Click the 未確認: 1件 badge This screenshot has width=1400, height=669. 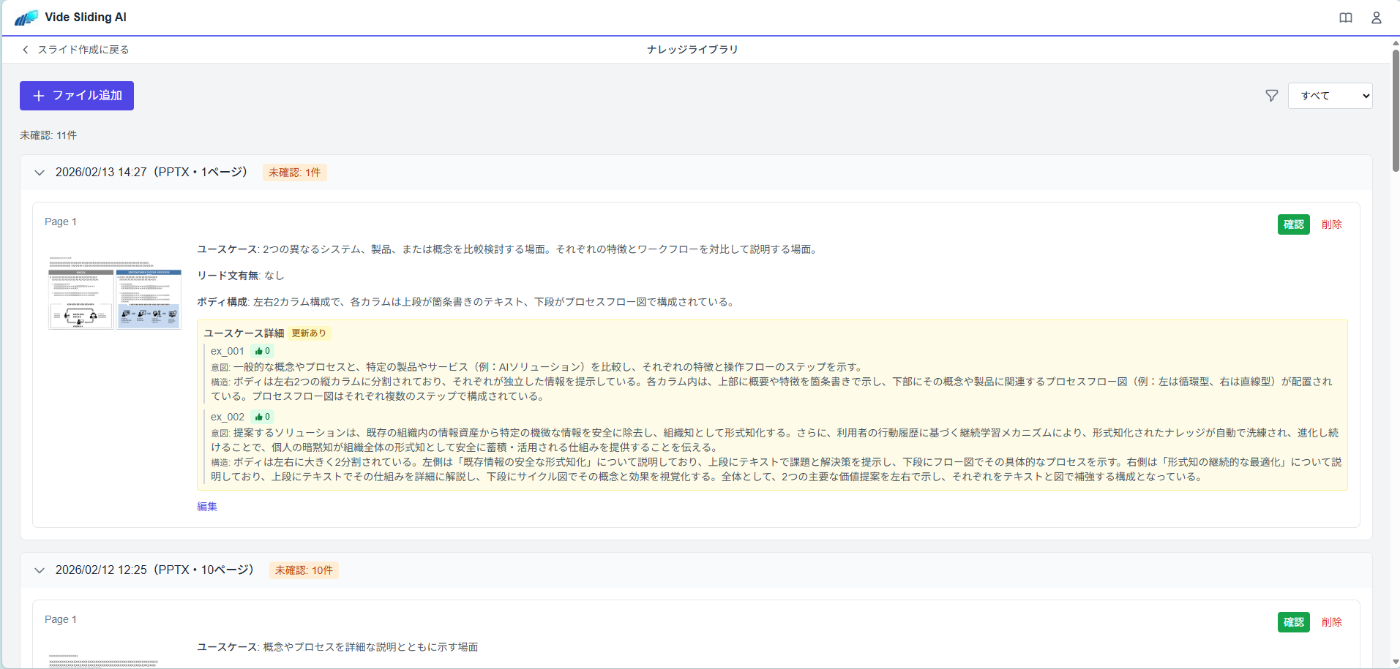tap(295, 172)
